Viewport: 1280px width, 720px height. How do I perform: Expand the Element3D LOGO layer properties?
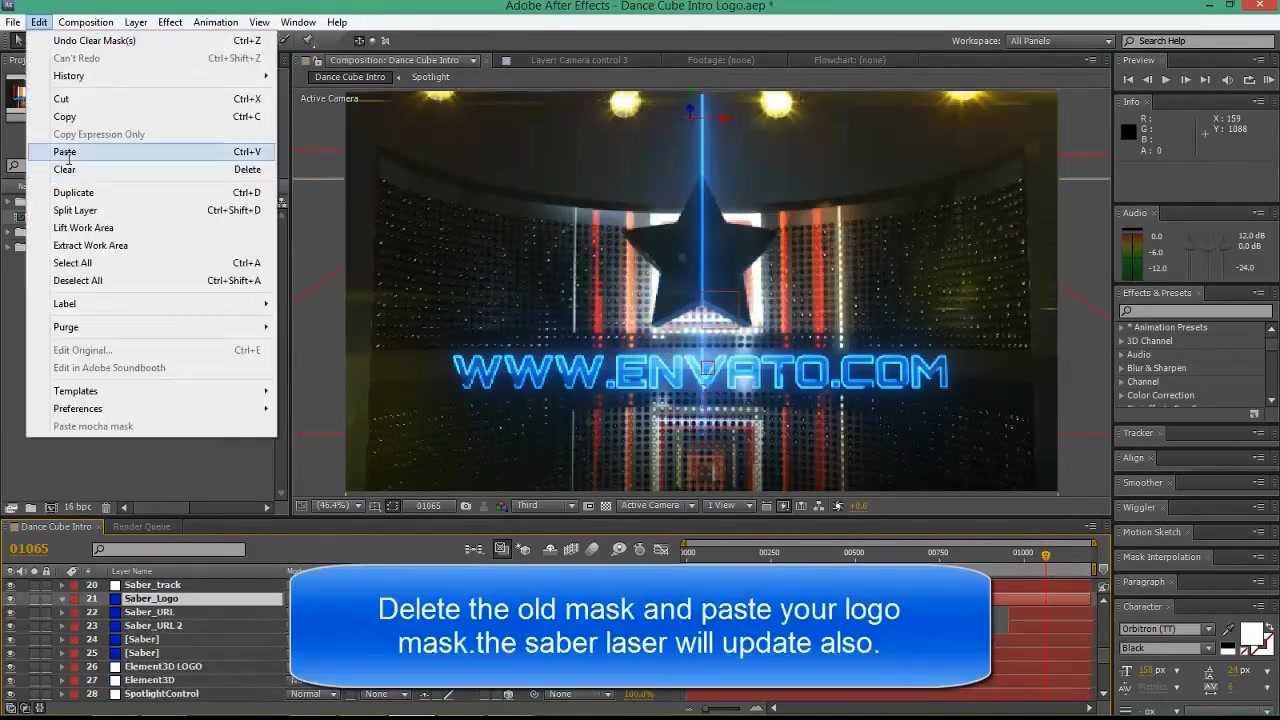pos(62,667)
